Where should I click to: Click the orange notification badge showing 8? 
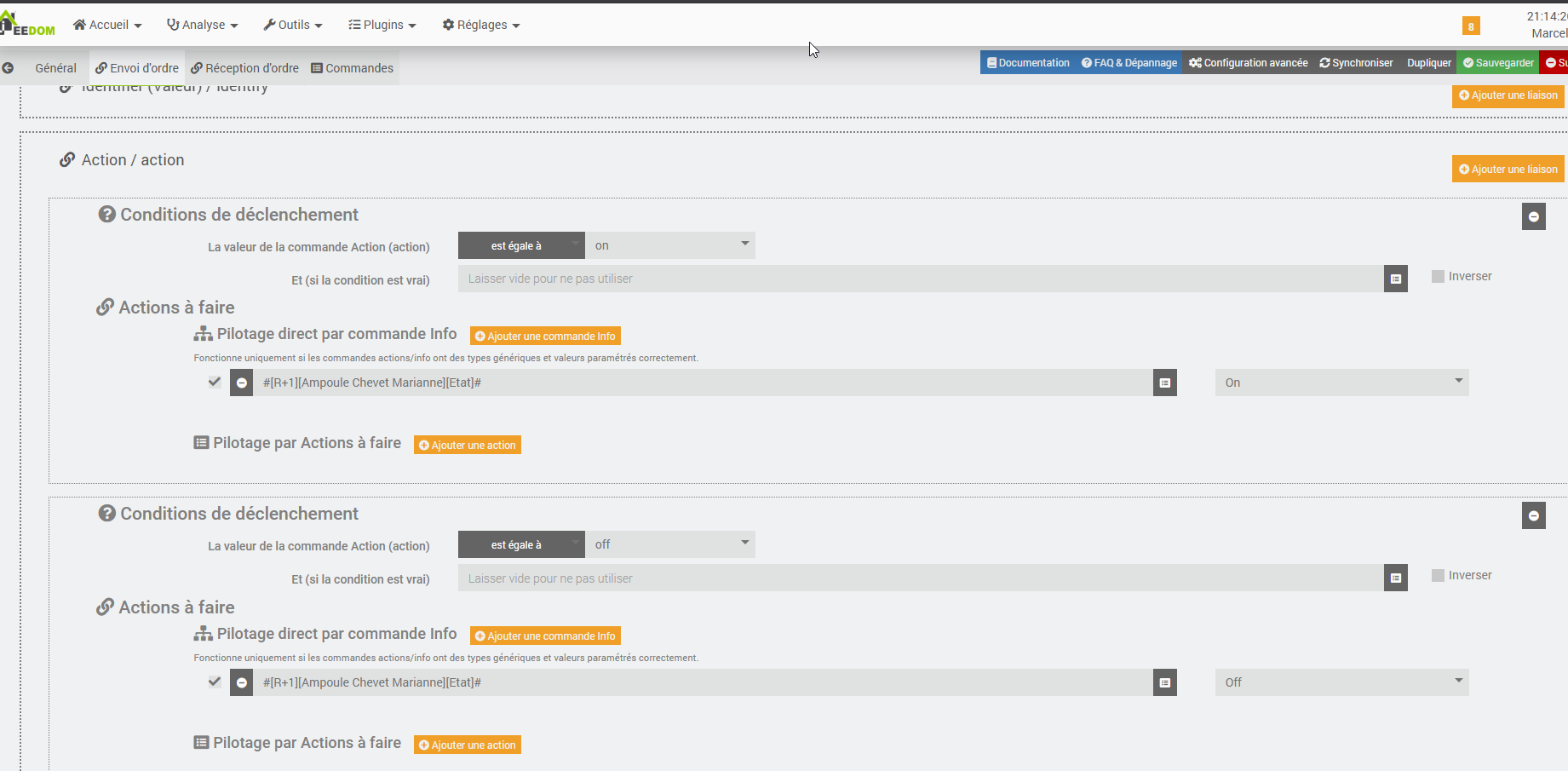pyautogui.click(x=1471, y=26)
